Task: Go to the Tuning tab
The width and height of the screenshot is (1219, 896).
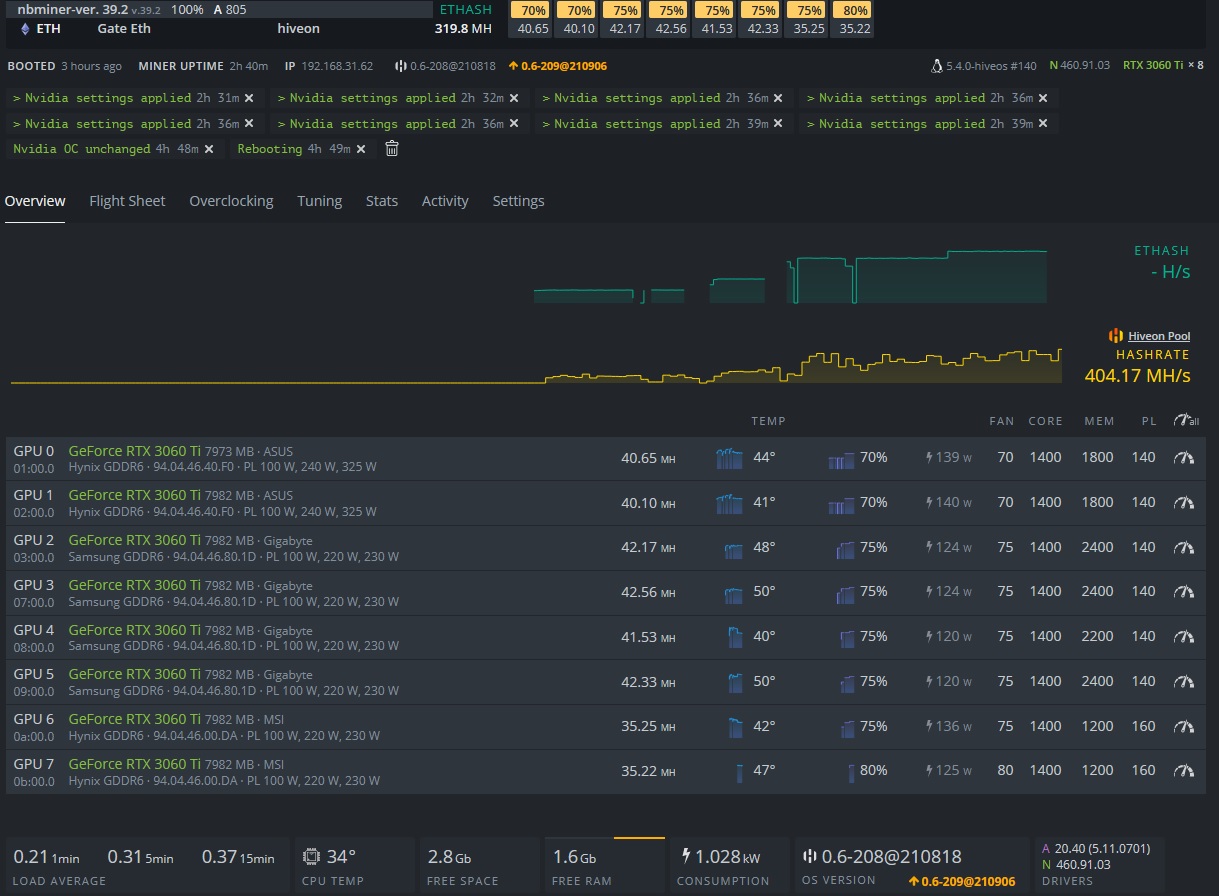Action: [x=319, y=201]
